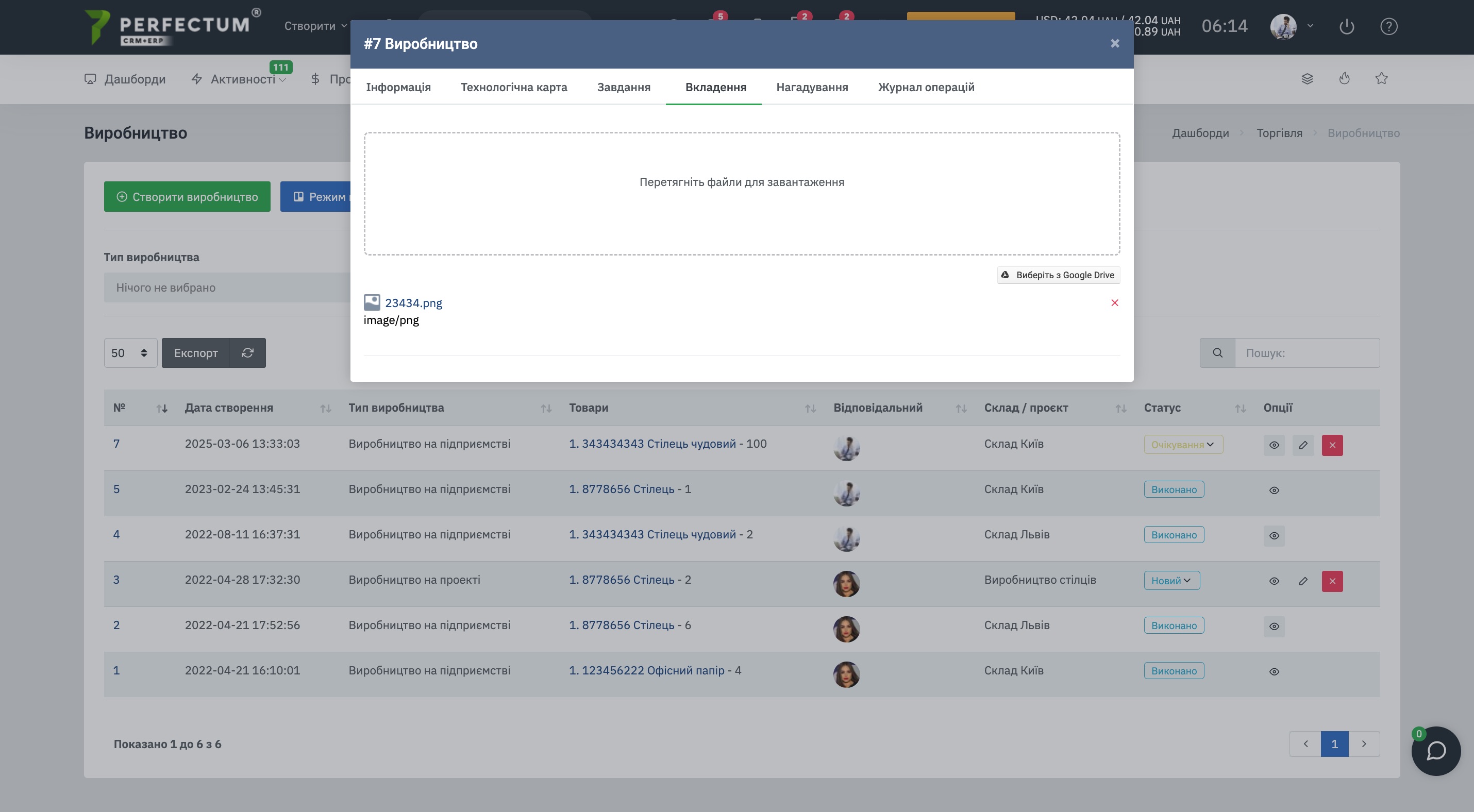The height and width of the screenshot is (812, 1474).
Task: Open product link 123456222 Офісний папір
Action: 647,670
